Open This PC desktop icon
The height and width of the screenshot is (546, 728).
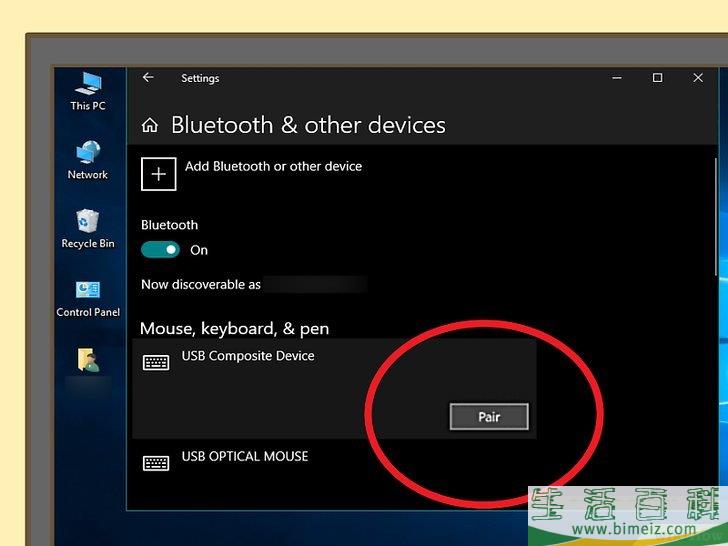click(x=88, y=91)
